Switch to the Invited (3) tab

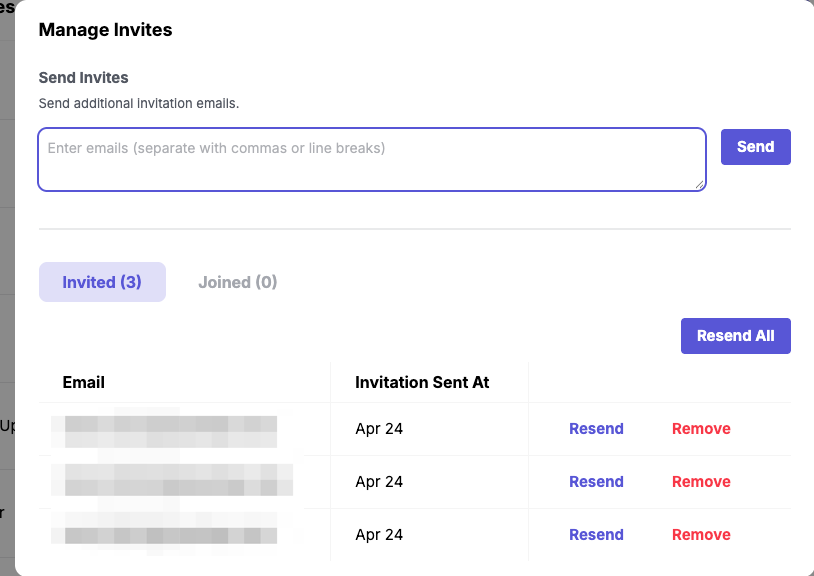102,282
